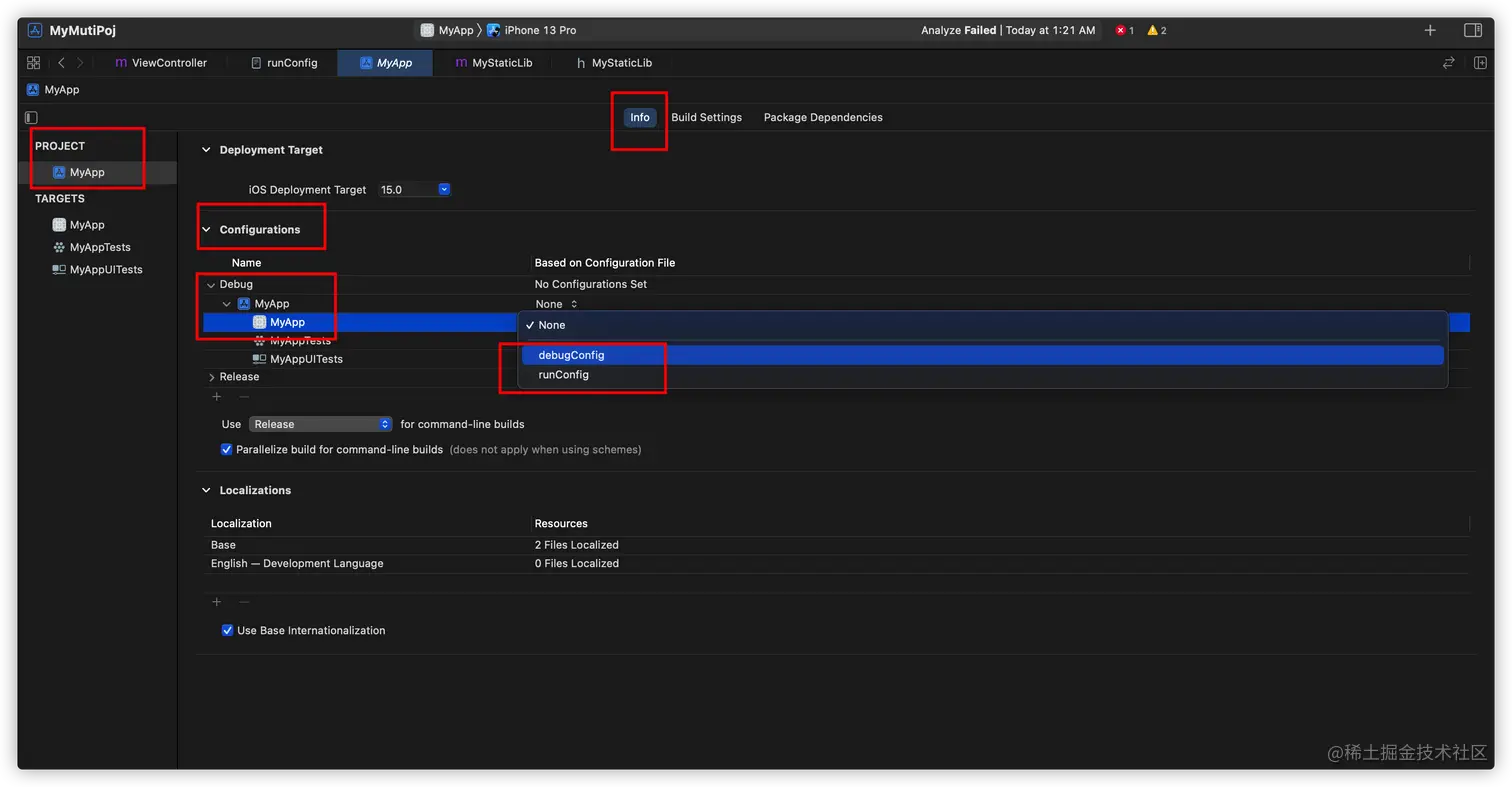Open the Release command-line builds dropdown
Screen dimensions: 1512x787
click(320, 424)
